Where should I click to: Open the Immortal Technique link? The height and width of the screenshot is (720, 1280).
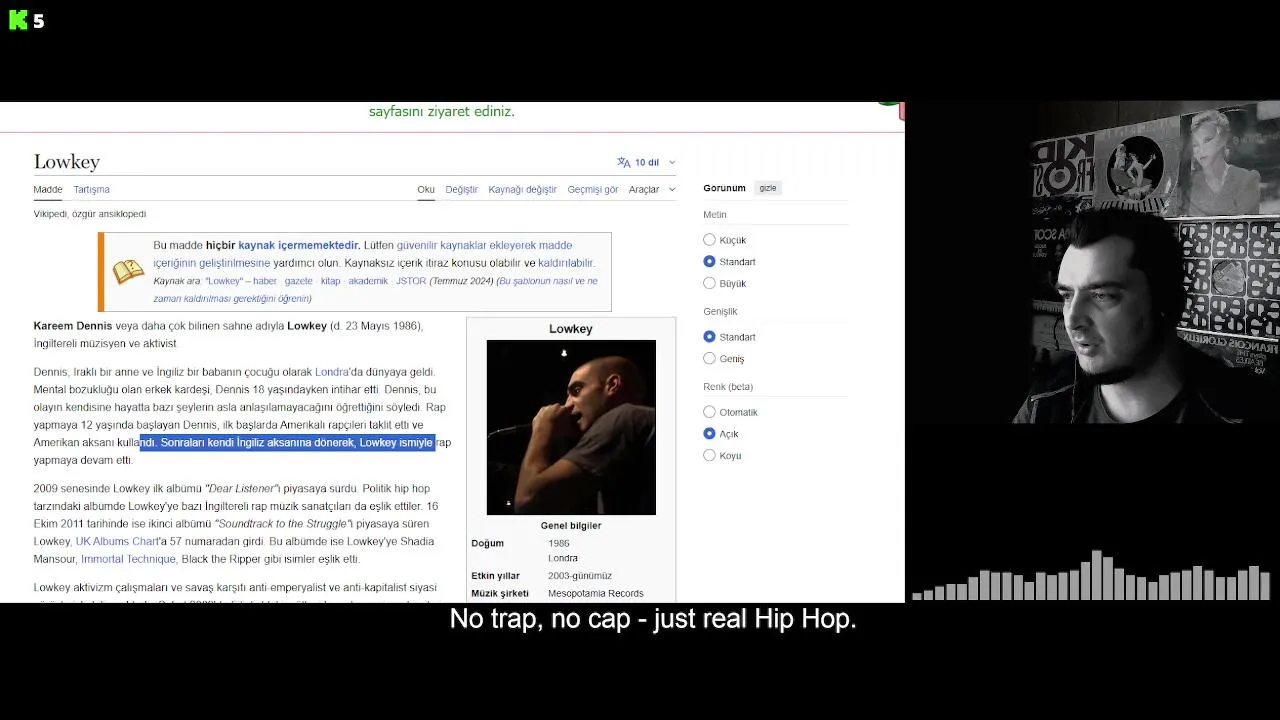click(128, 559)
